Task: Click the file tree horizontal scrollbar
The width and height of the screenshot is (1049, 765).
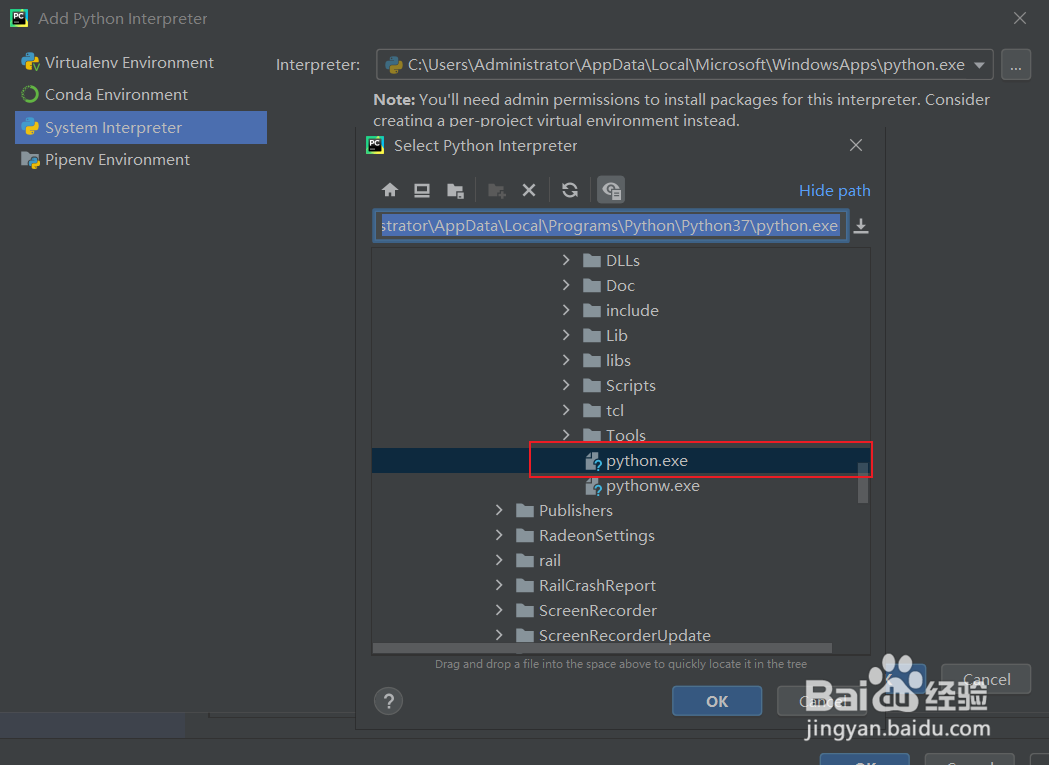Action: 602,648
